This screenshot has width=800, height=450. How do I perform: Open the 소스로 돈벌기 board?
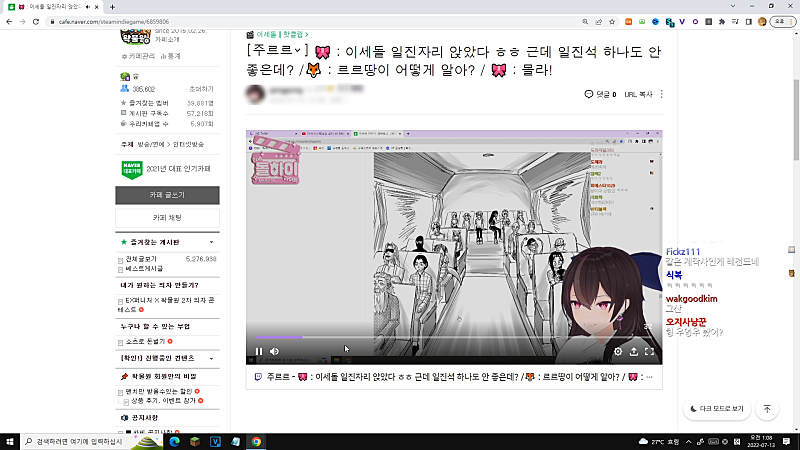145,341
